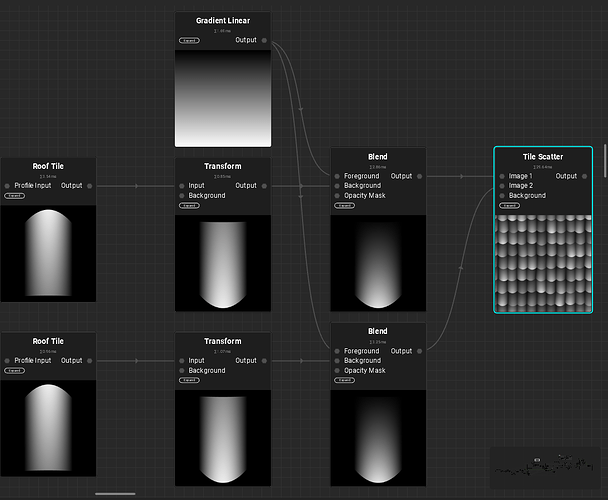Click the top Blend node's Foreground port
This screenshot has width=608, height=500.
(337, 176)
